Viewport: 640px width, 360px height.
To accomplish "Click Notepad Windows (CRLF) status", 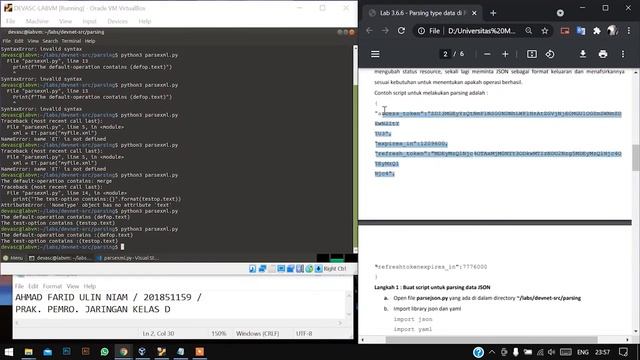I will point(258,333).
